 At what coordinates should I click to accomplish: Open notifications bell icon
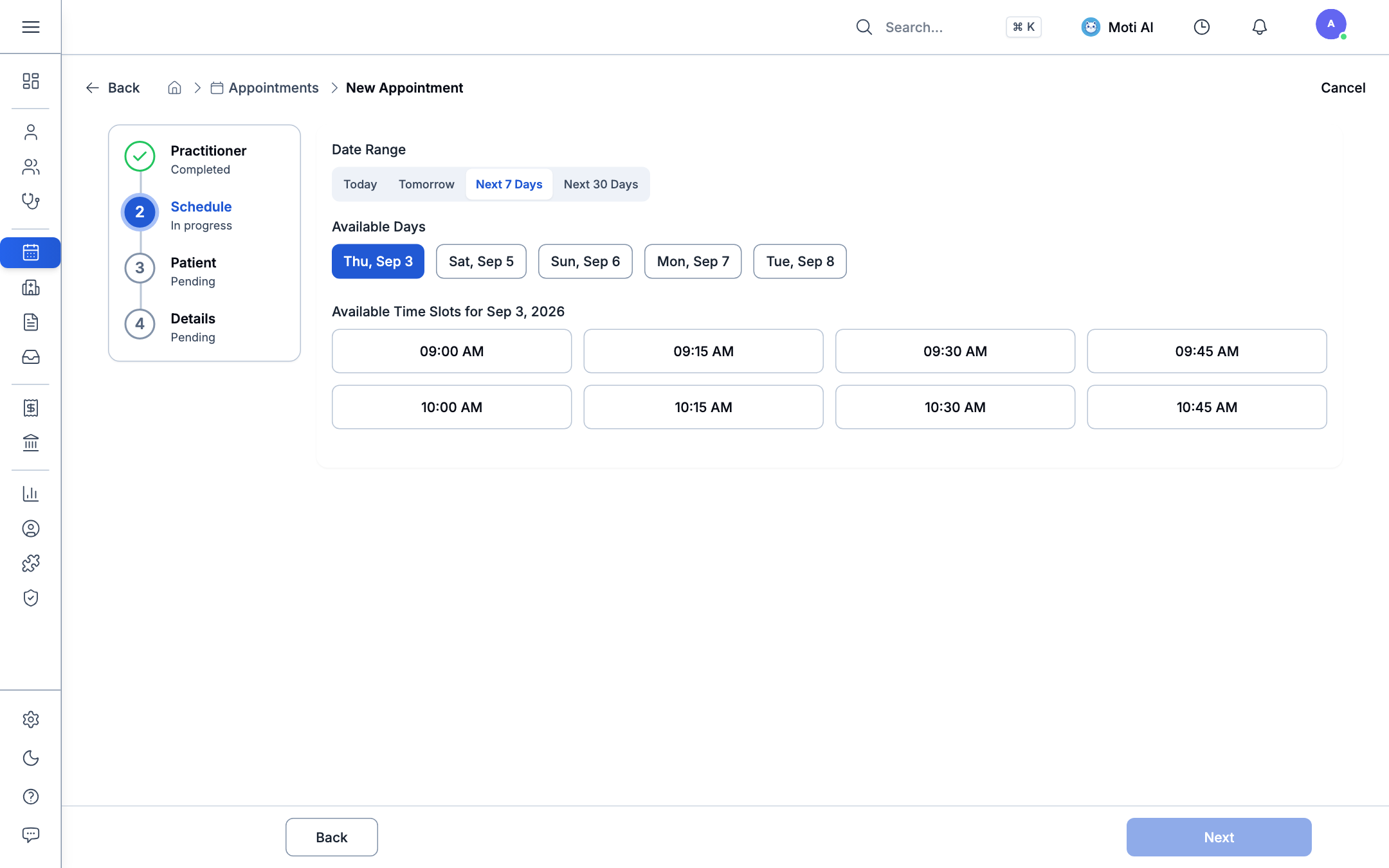1259,27
